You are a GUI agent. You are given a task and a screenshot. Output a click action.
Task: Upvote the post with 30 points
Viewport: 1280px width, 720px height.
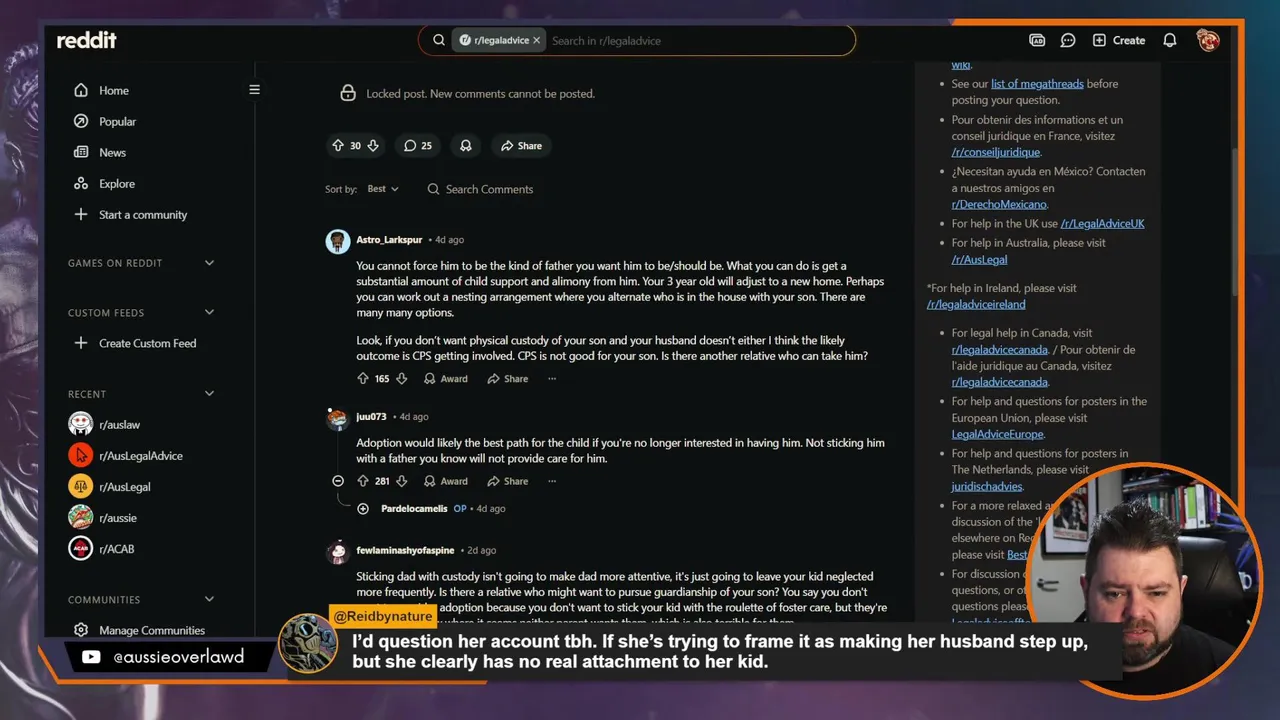[x=338, y=146]
